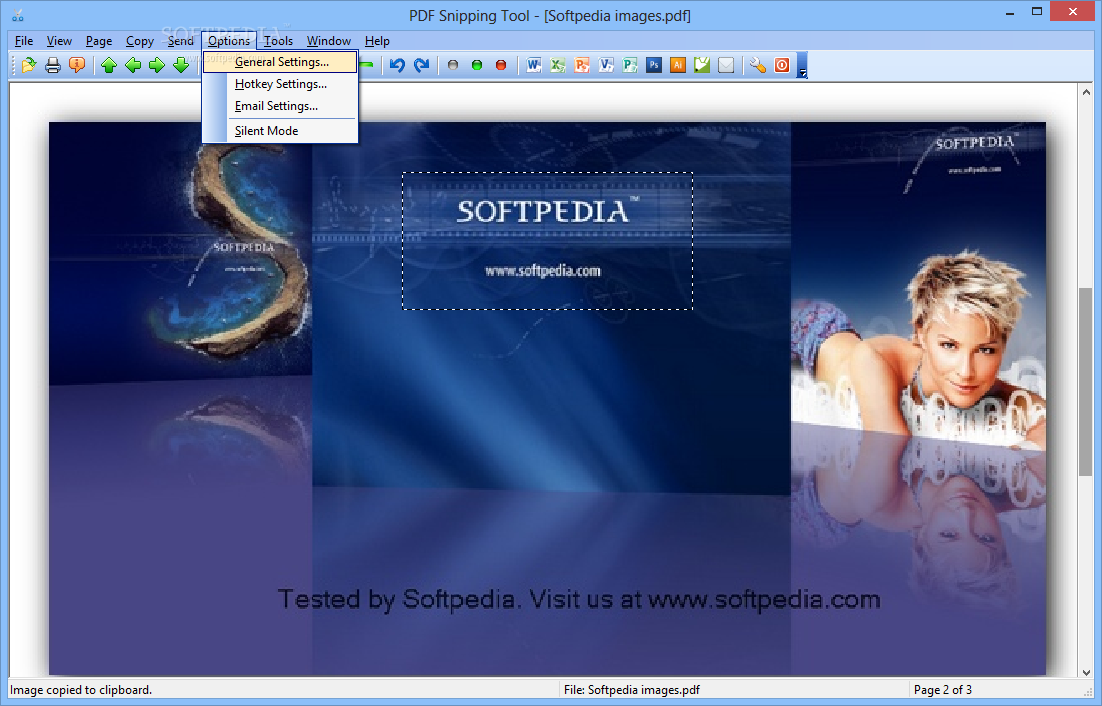Click the email envelope toolbar icon
Viewport: 1102px width, 706px height.
click(x=726, y=65)
